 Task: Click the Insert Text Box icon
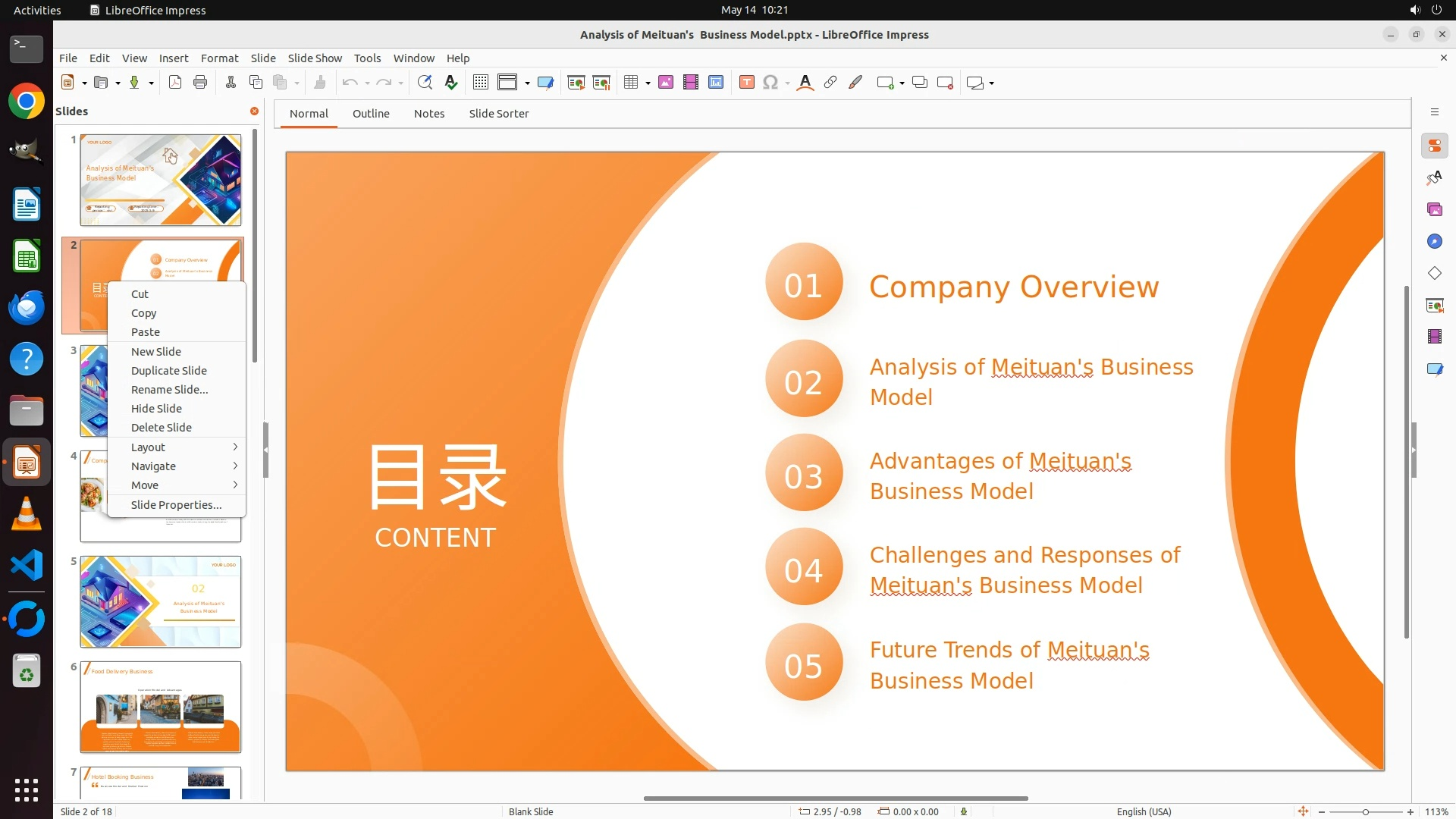747,83
